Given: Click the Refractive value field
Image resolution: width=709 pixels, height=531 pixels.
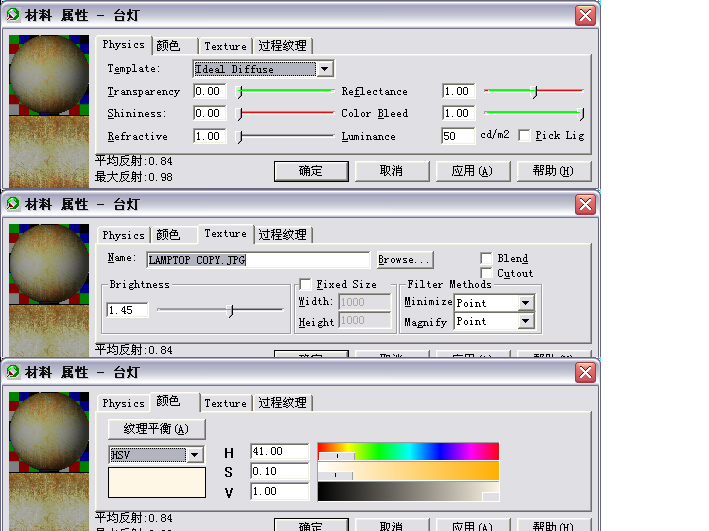Looking at the screenshot, I should click(x=209, y=136).
